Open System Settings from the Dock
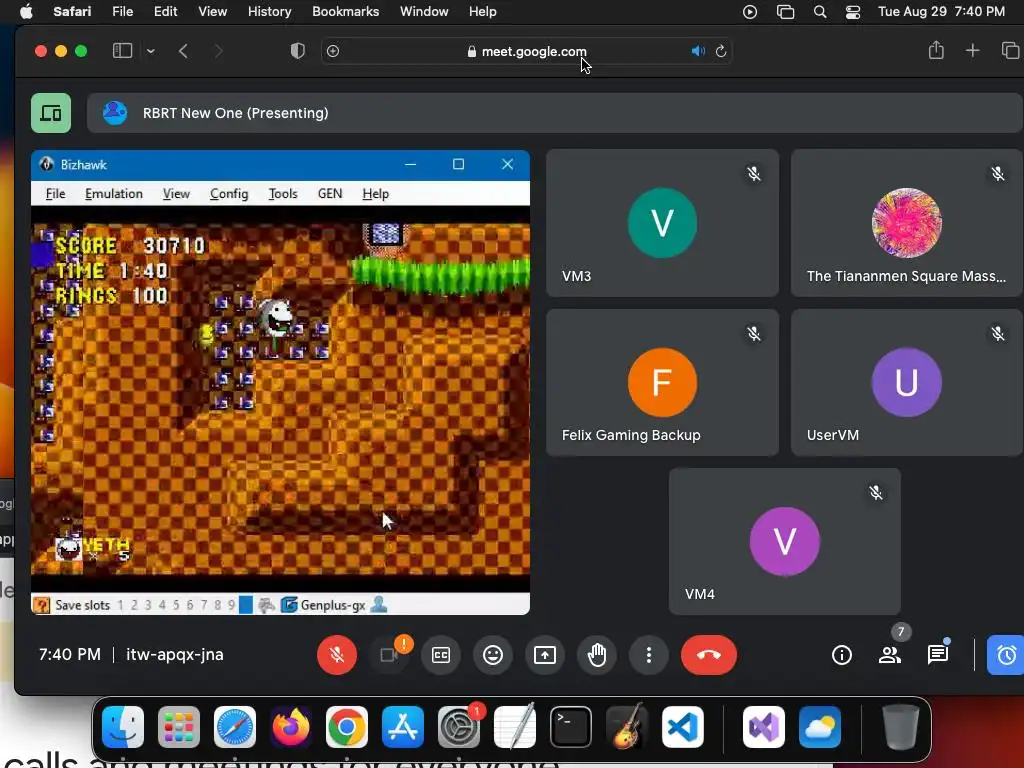Viewport: 1024px width, 768px height. 458,727
